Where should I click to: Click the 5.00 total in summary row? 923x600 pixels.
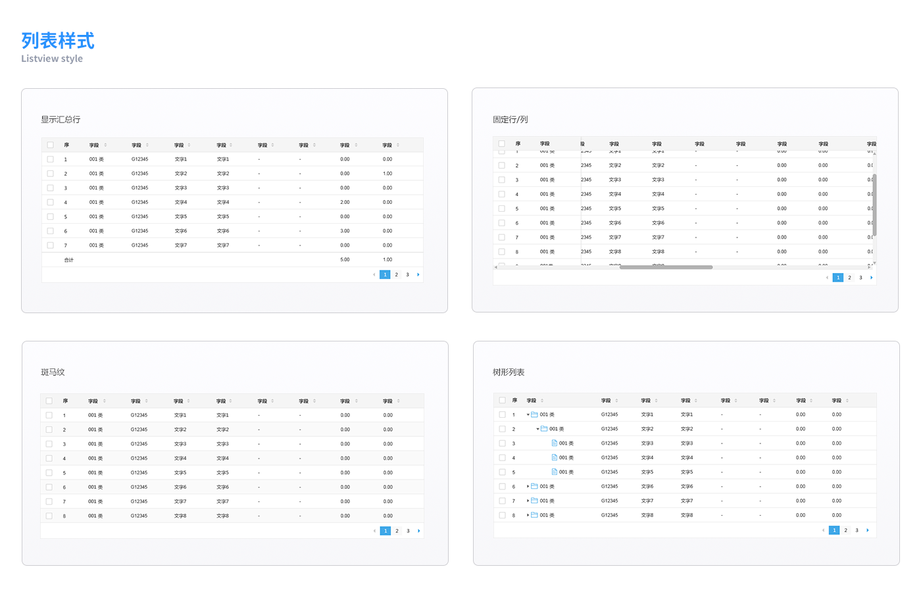(x=345, y=260)
